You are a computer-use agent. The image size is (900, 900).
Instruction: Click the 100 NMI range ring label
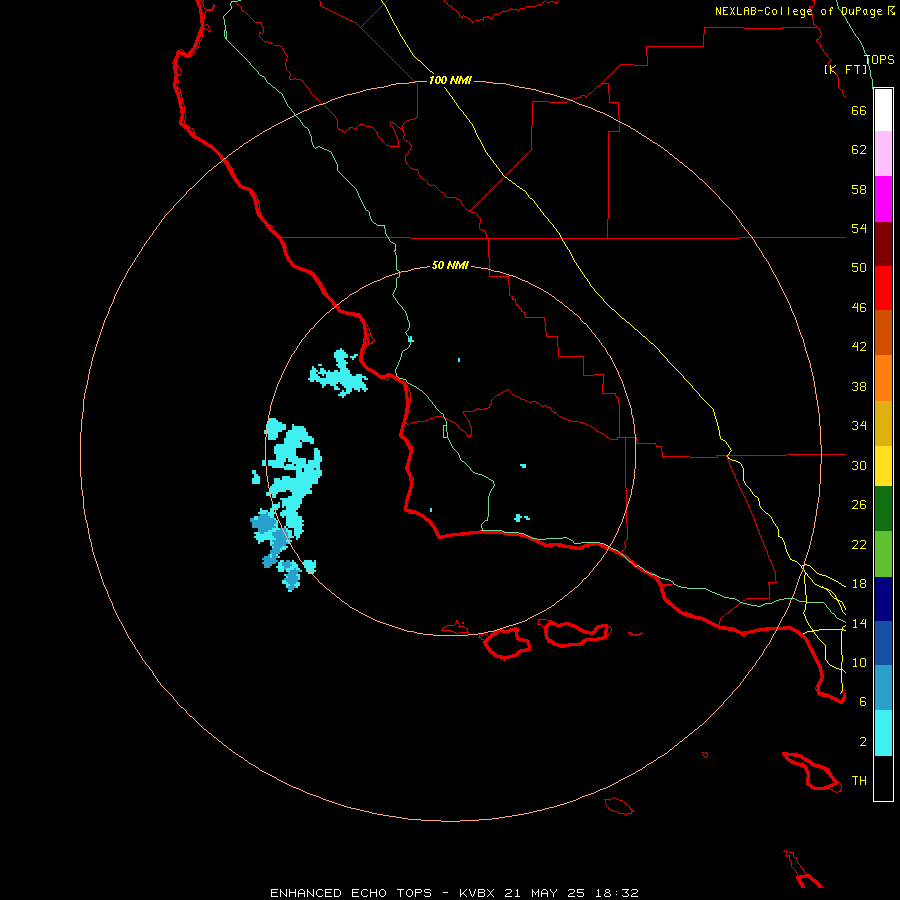point(450,80)
